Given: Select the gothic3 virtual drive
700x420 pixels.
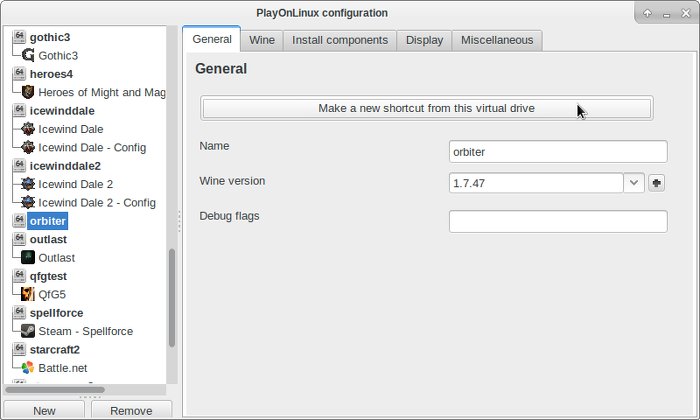Looking at the screenshot, I should point(50,37).
